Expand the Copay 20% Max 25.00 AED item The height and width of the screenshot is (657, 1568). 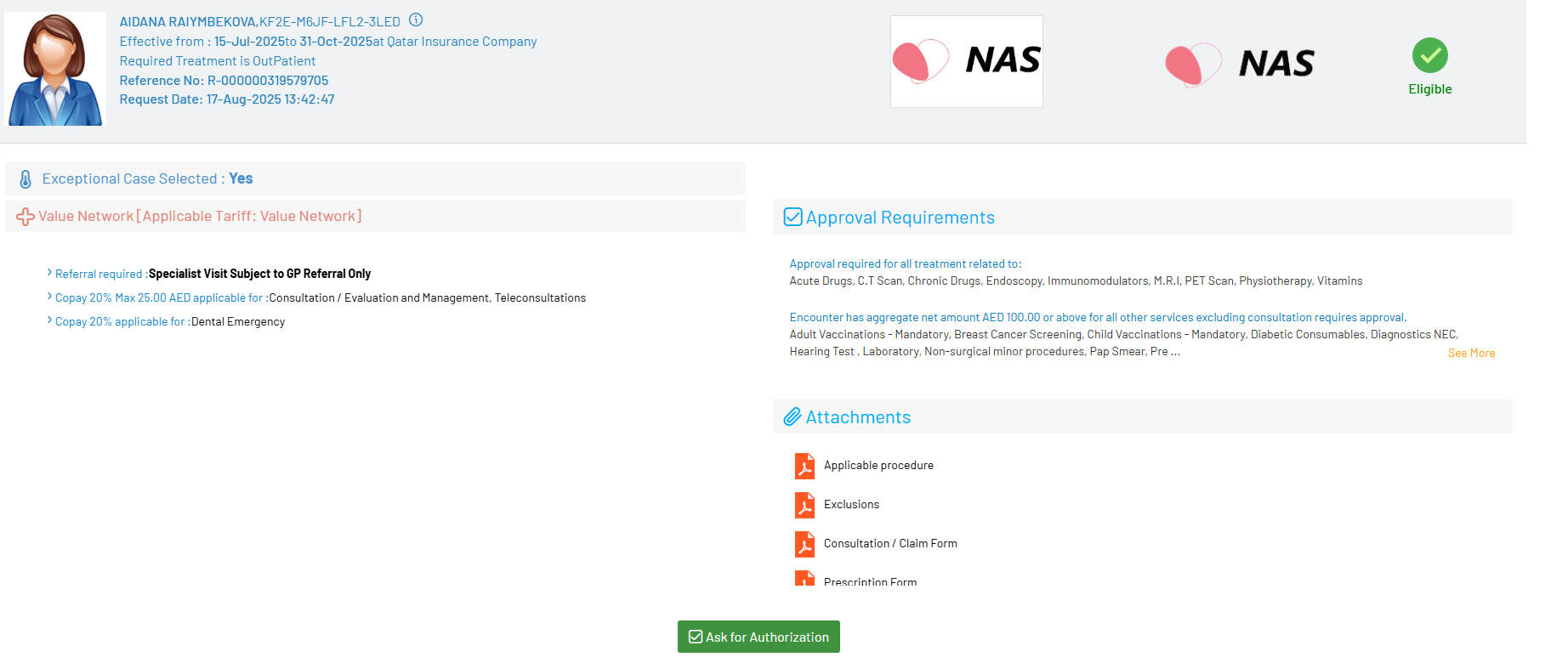click(x=49, y=297)
